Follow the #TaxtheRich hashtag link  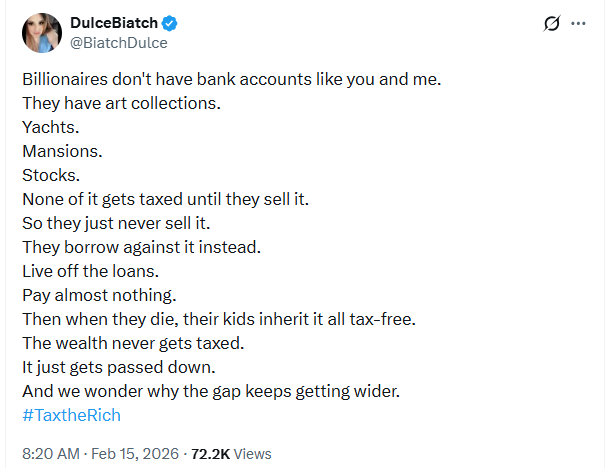pyautogui.click(x=71, y=414)
